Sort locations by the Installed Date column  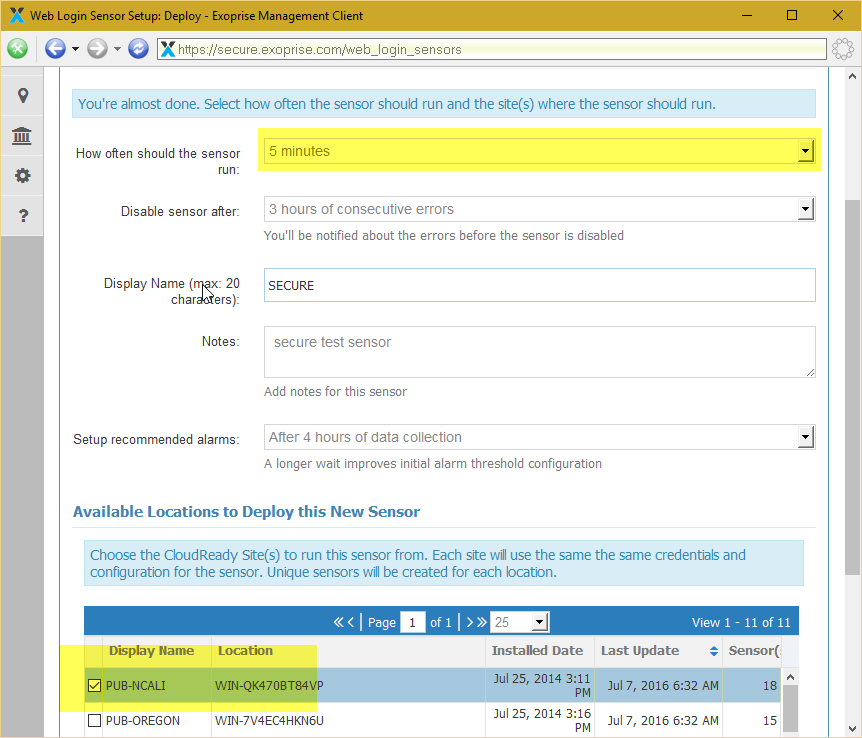tap(540, 651)
